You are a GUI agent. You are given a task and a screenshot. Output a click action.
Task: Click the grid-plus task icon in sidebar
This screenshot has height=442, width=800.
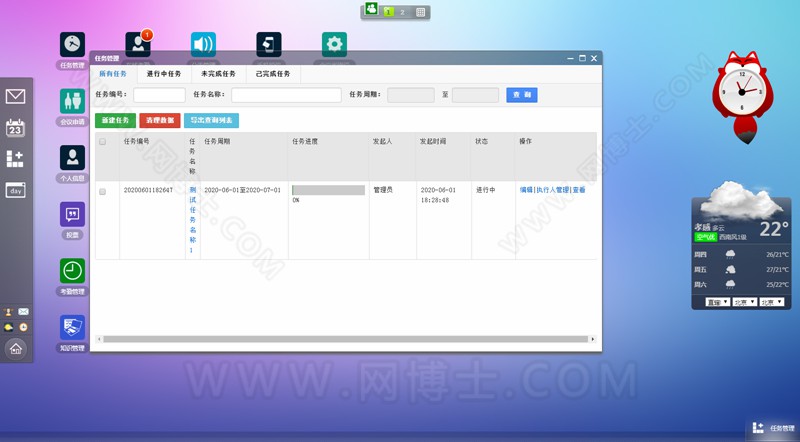(15, 159)
